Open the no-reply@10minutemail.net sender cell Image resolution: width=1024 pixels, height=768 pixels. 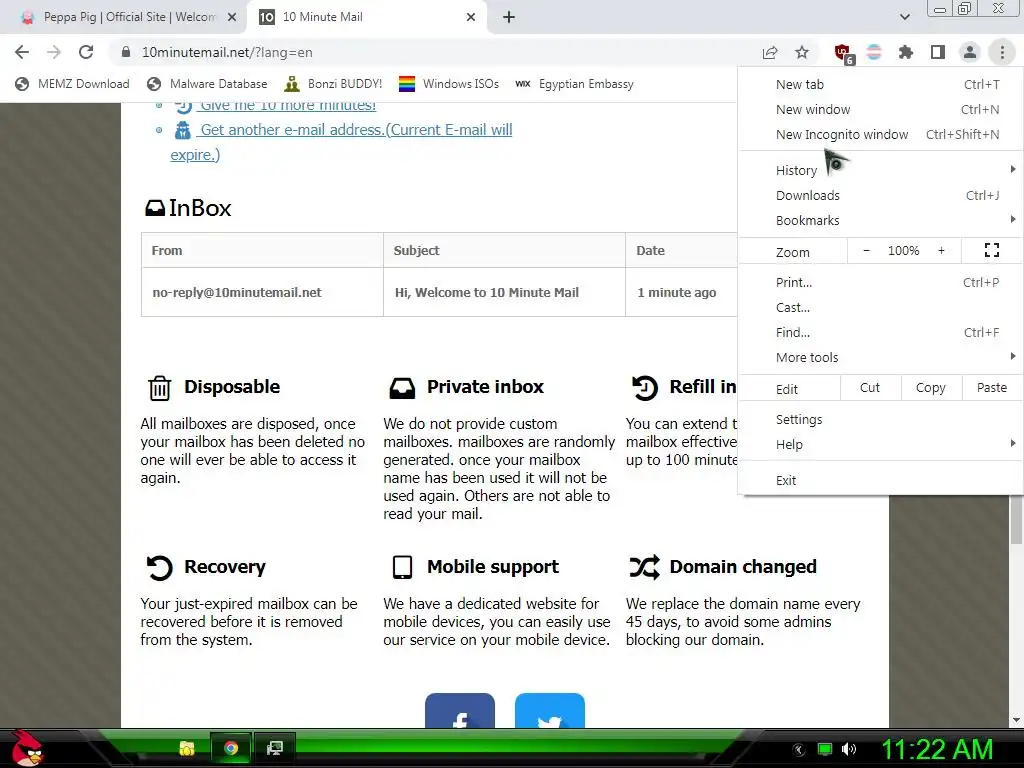(262, 293)
